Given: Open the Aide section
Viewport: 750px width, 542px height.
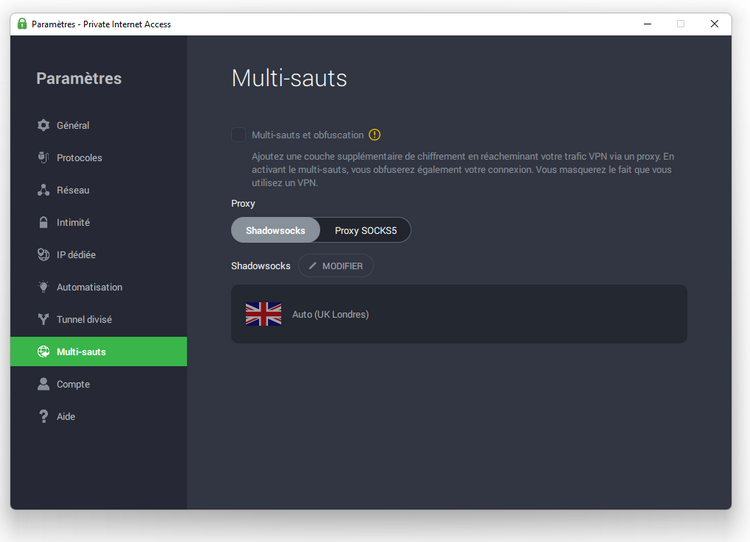Looking at the screenshot, I should coord(99,416).
